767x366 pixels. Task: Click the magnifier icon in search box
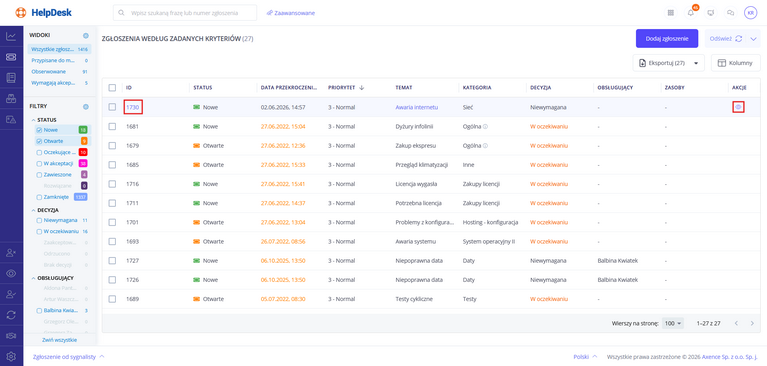coord(121,13)
